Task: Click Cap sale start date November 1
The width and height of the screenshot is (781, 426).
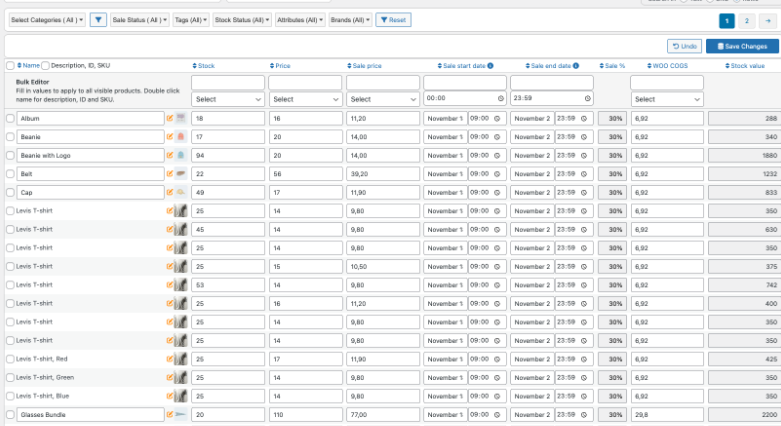Action: tap(445, 192)
